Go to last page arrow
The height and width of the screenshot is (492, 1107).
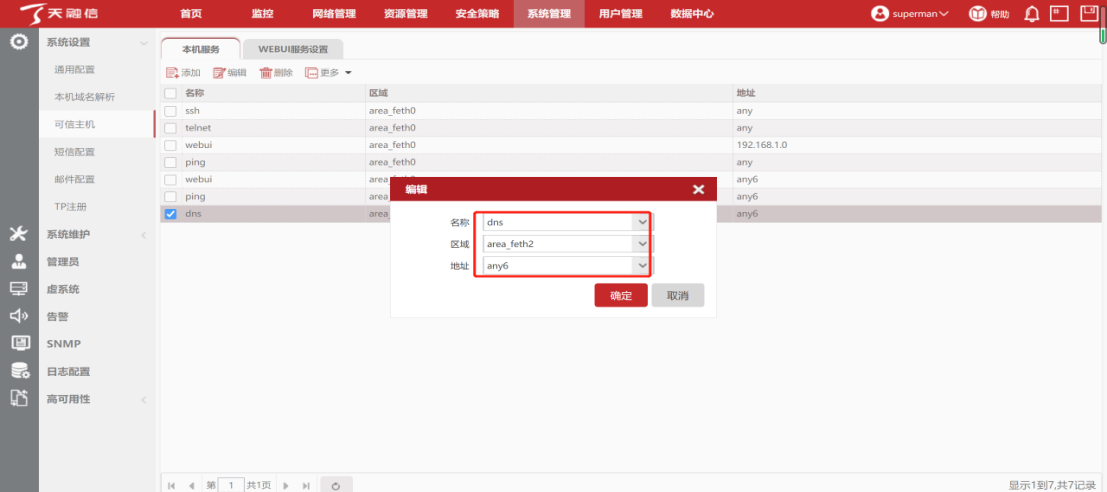306,486
